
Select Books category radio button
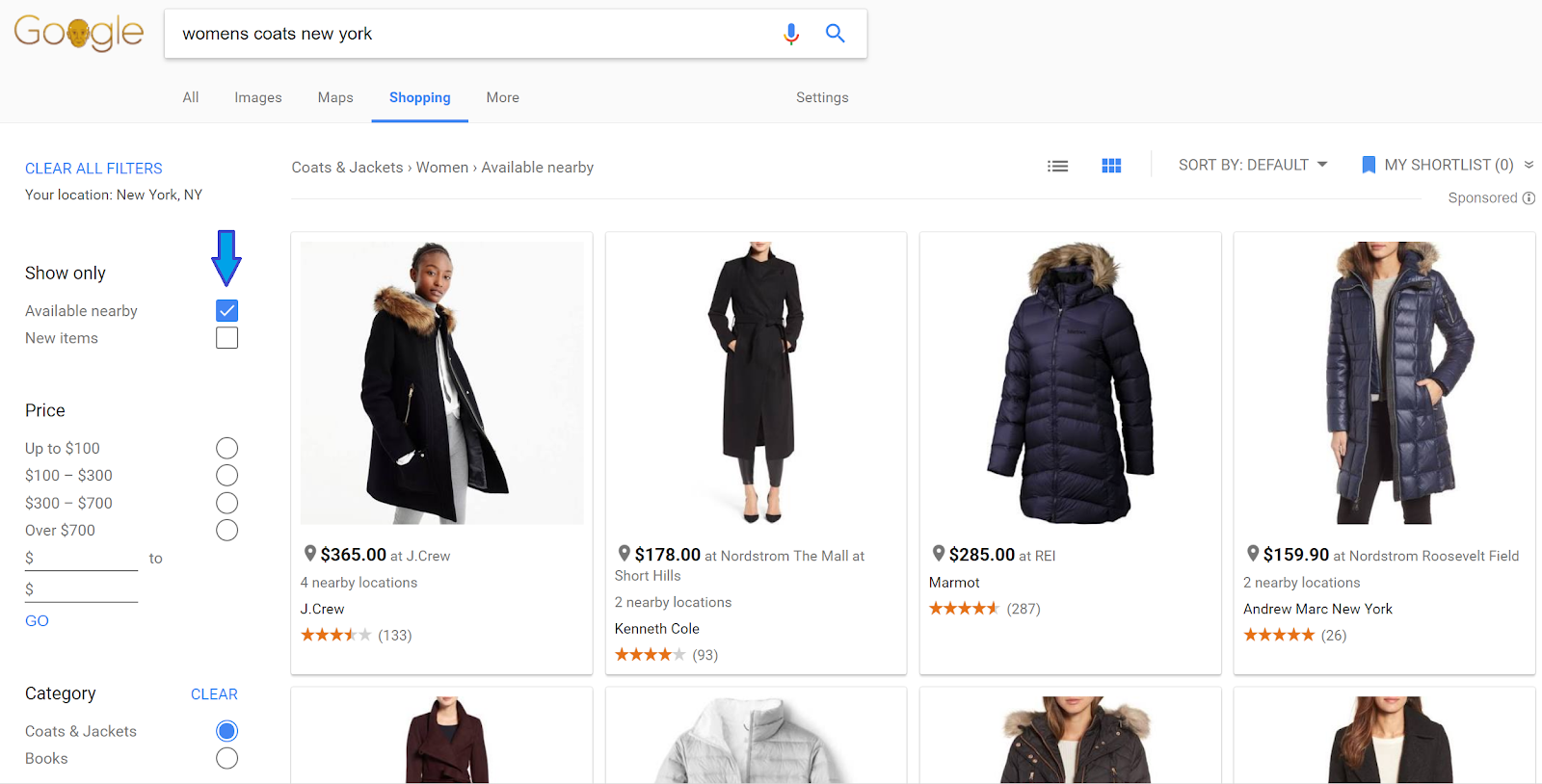pos(226,758)
